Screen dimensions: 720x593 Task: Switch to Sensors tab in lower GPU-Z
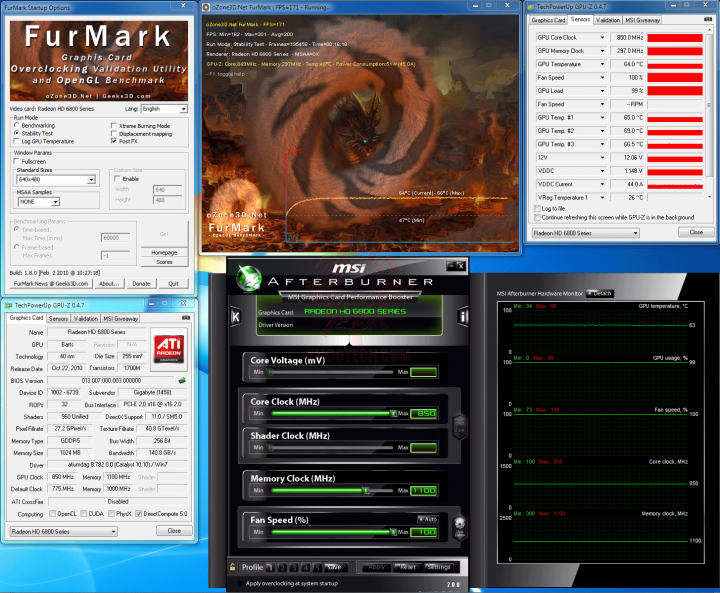(58, 318)
